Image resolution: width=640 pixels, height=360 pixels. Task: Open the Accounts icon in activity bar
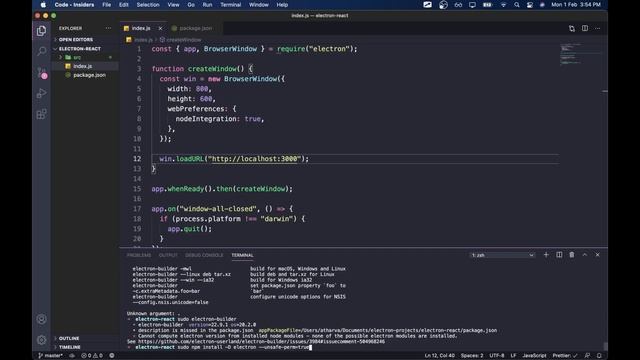pyautogui.click(x=41, y=319)
